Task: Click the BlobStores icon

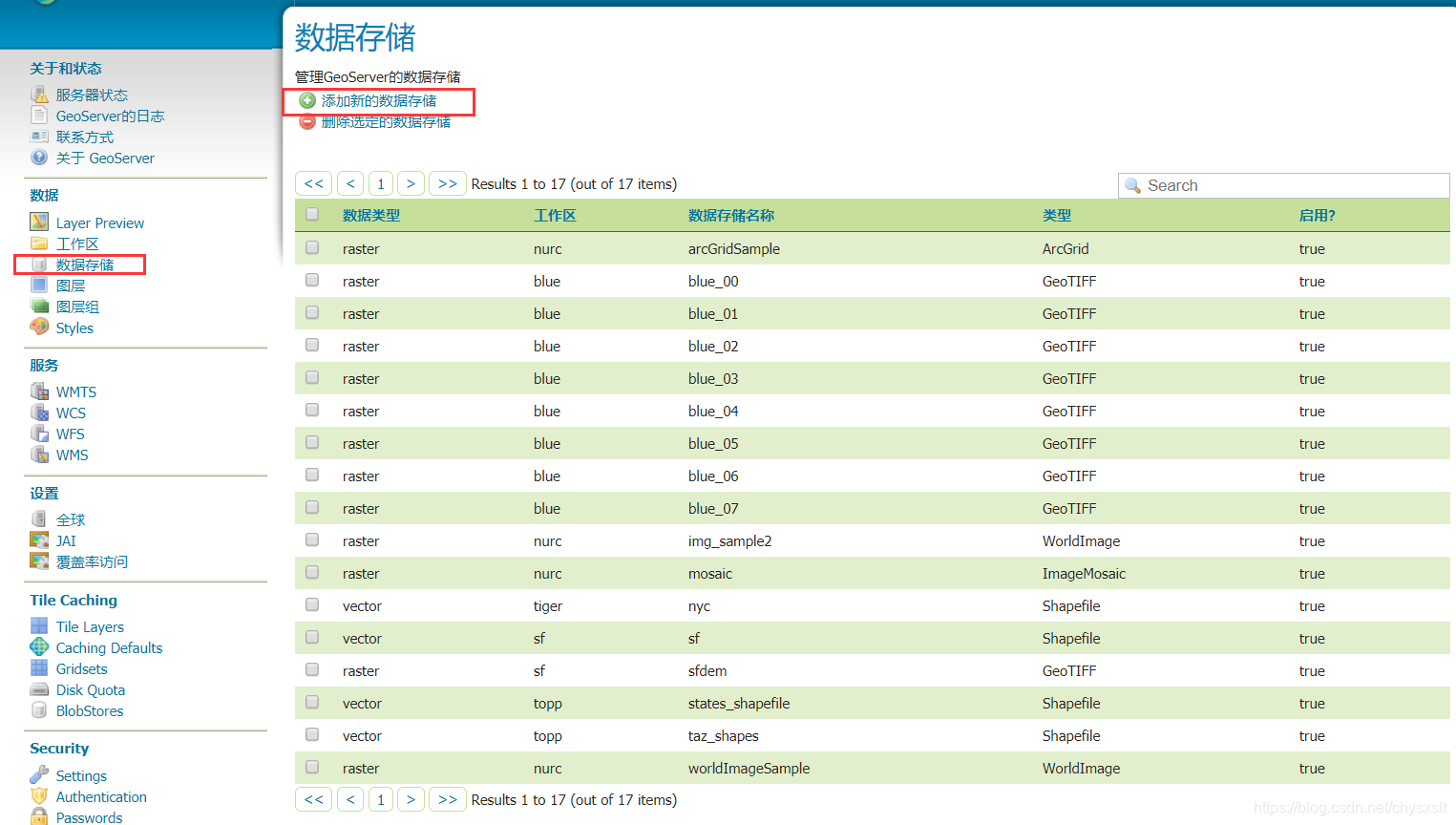Action: click(39, 710)
